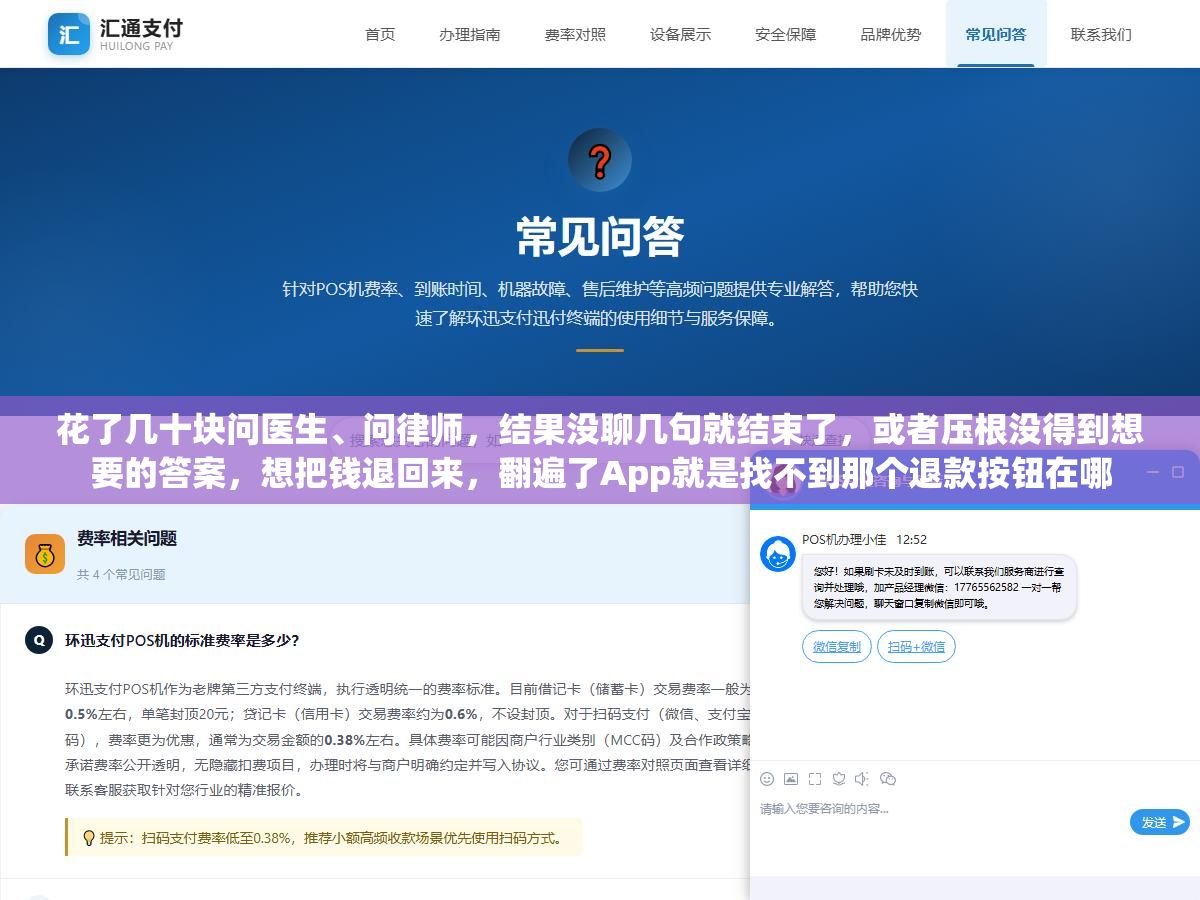Screen dimensions: 1200x900
Task: Collapse the 环迅支付POS机的标准费率是多少 question
Action: tap(182, 640)
